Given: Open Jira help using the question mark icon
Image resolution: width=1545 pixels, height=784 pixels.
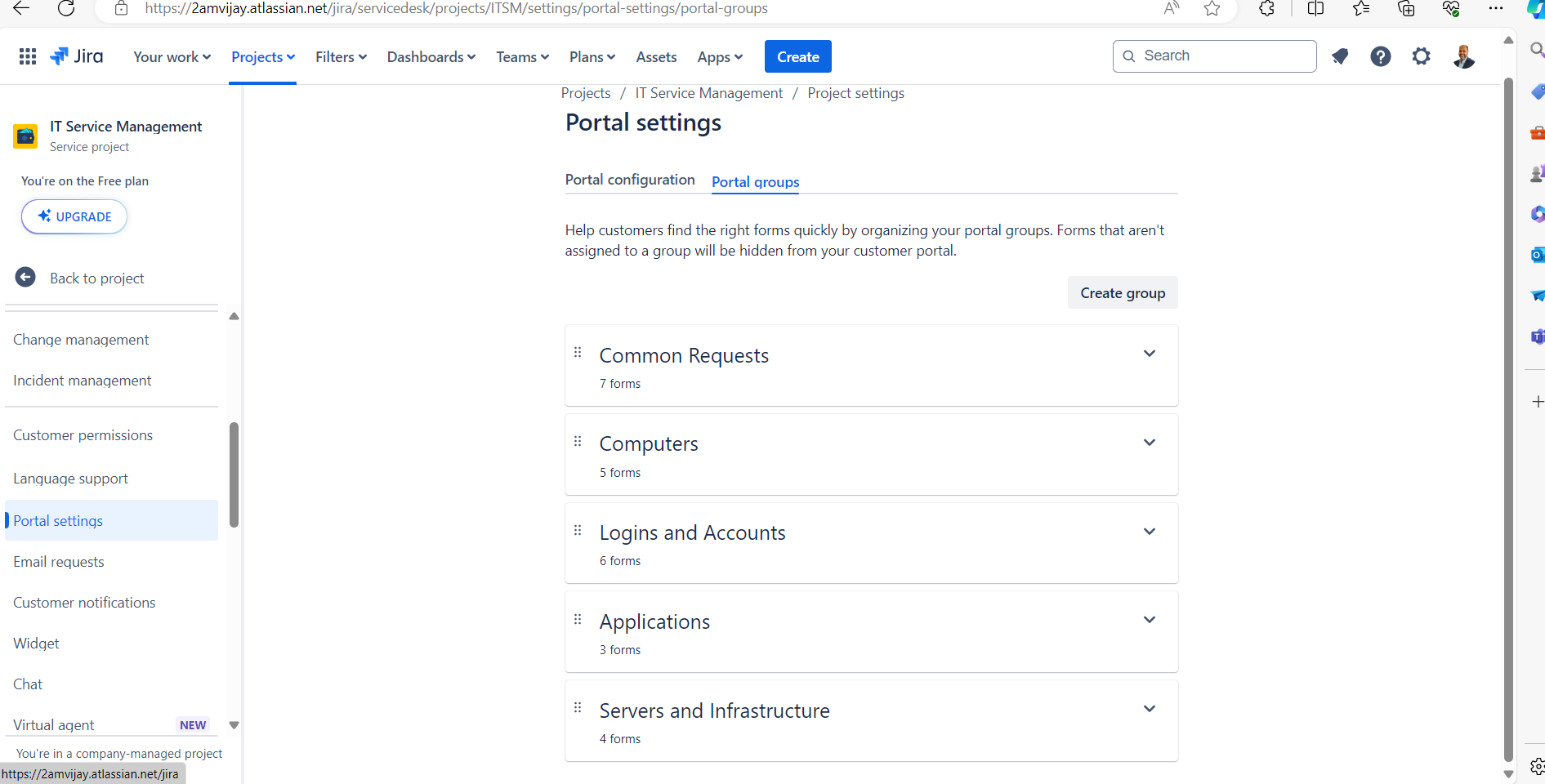Looking at the screenshot, I should click(x=1381, y=56).
